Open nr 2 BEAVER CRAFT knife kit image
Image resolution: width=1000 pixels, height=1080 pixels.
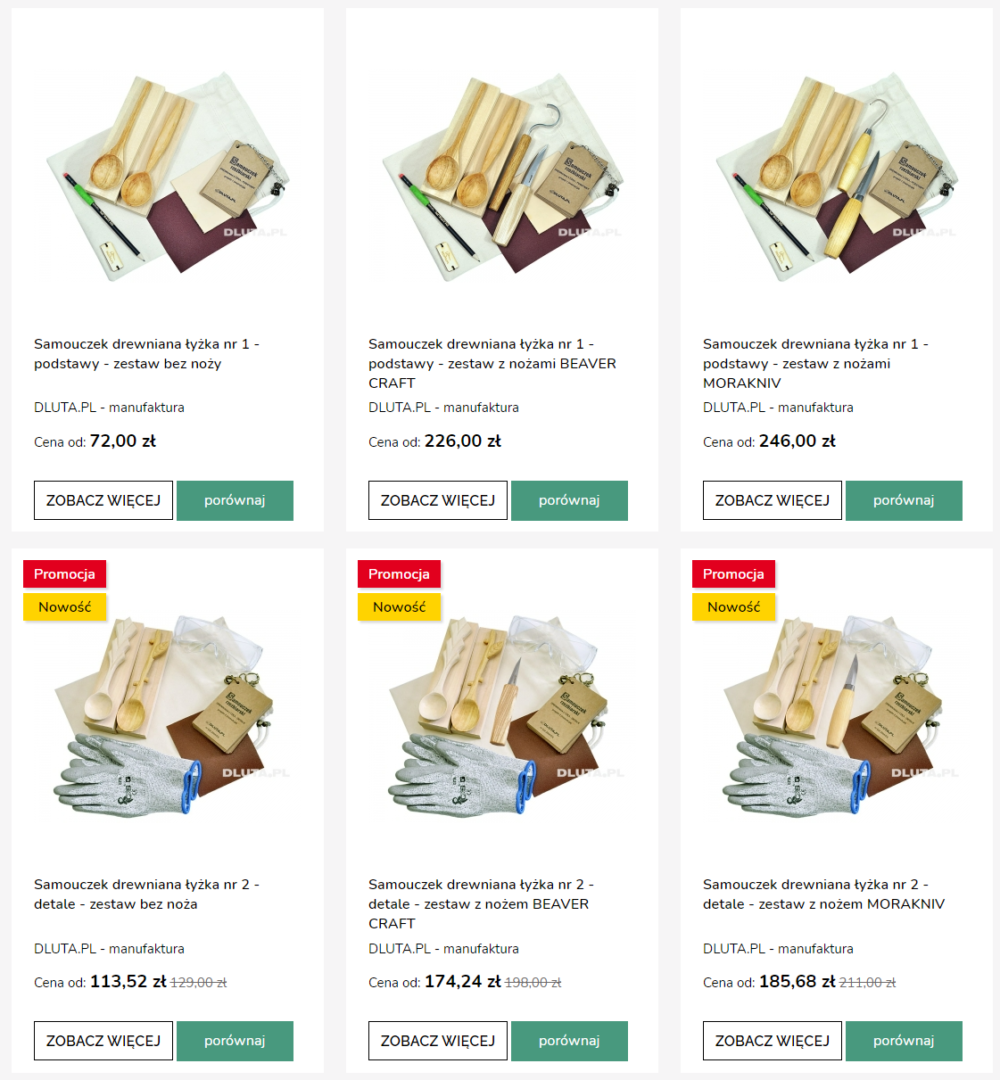coord(502,716)
